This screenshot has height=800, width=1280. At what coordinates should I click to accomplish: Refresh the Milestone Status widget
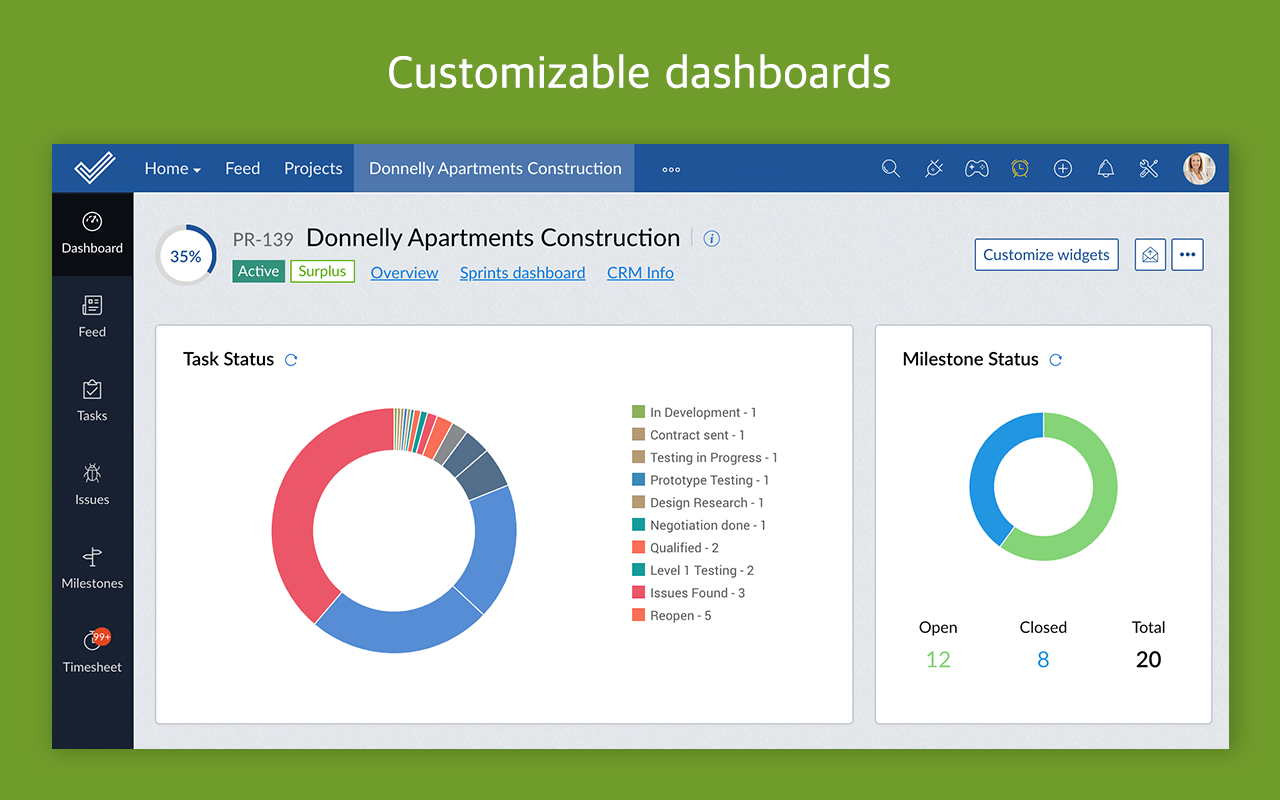1055,360
